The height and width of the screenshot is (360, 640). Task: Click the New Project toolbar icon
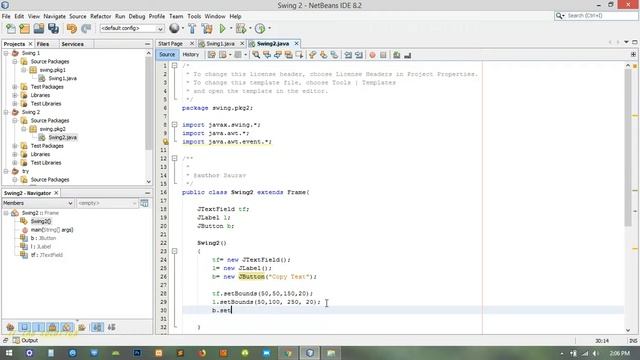(24, 29)
